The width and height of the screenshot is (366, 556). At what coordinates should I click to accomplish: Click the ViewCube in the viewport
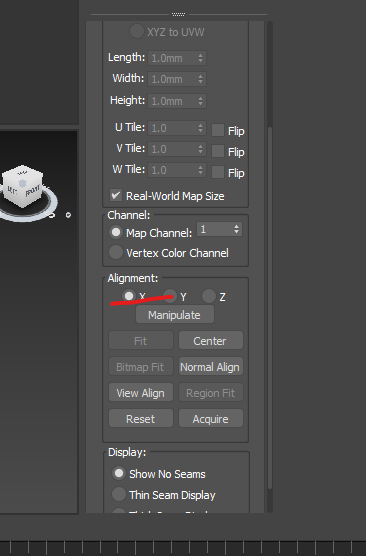[23, 186]
